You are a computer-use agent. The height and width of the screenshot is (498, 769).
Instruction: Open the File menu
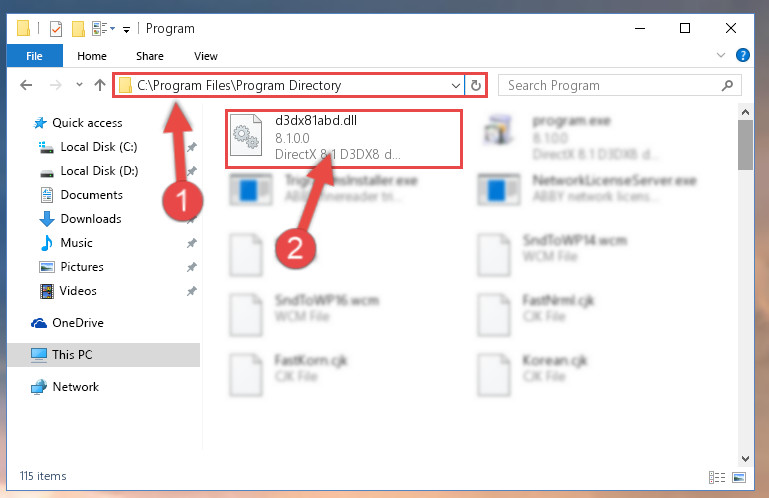click(34, 56)
